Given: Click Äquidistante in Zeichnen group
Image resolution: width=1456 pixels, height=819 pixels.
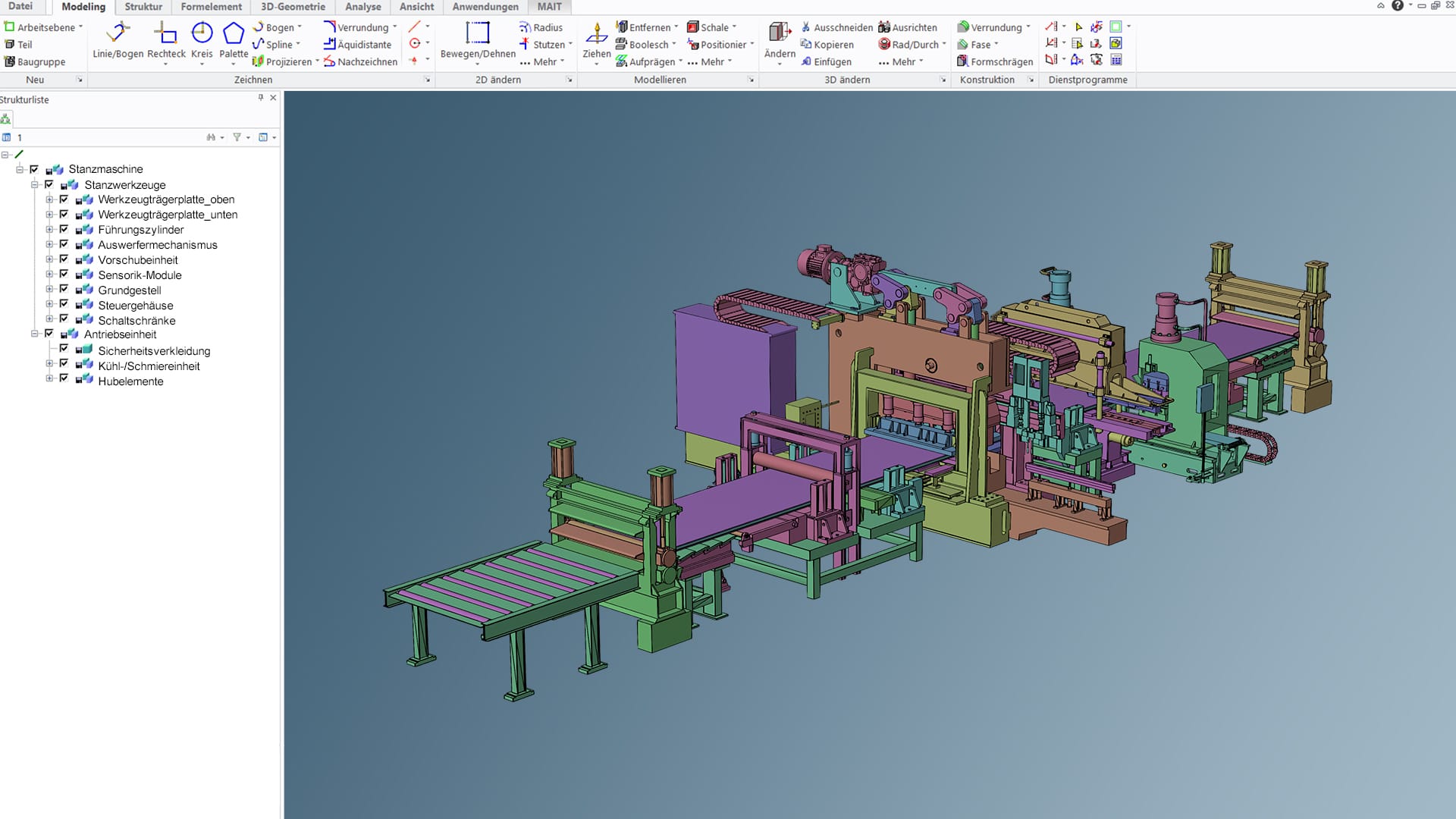Looking at the screenshot, I should click(x=357, y=45).
